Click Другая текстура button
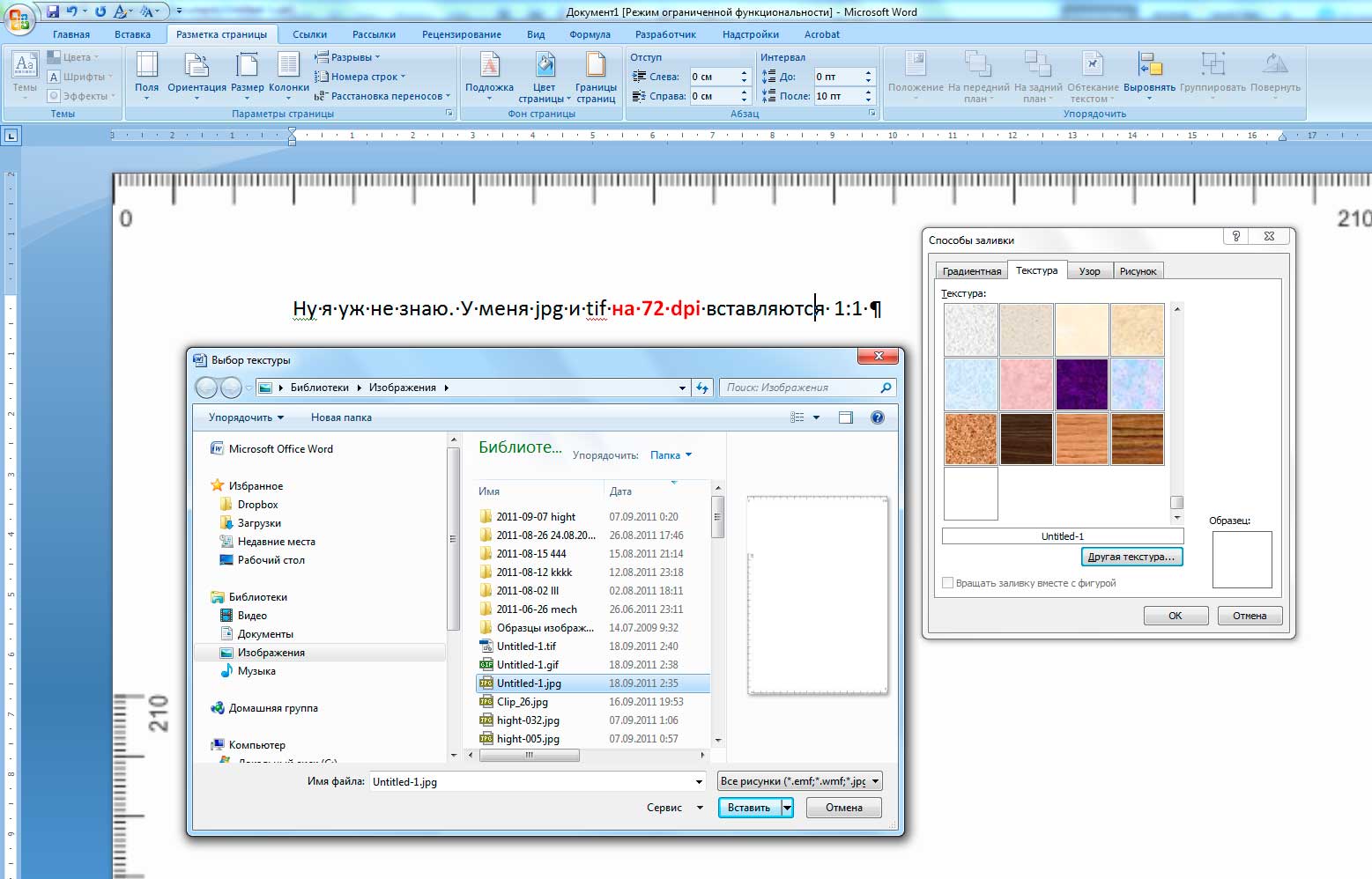Viewport: 1372px width, 879px height. click(1131, 557)
